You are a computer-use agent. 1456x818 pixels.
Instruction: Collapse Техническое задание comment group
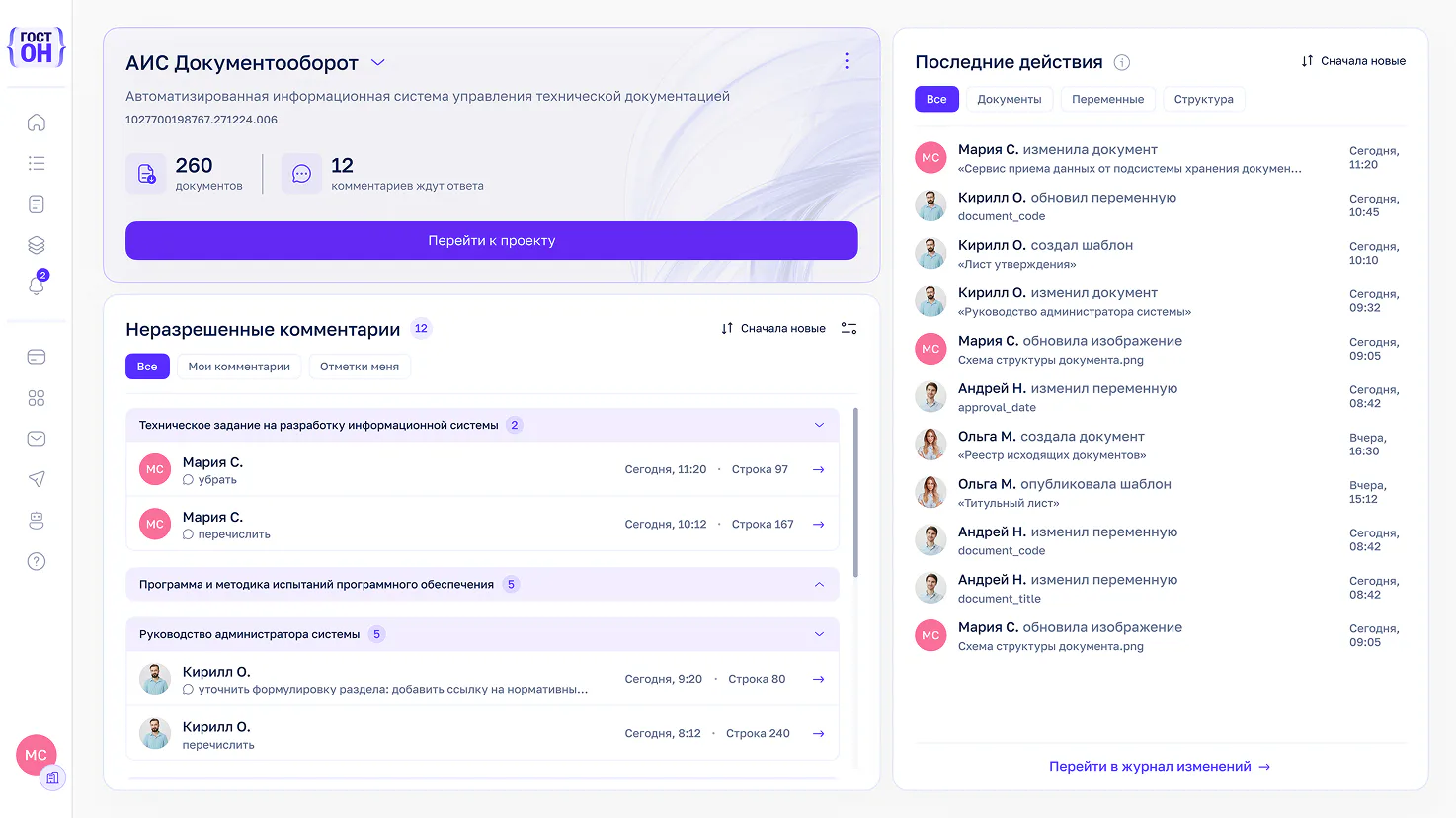click(819, 425)
